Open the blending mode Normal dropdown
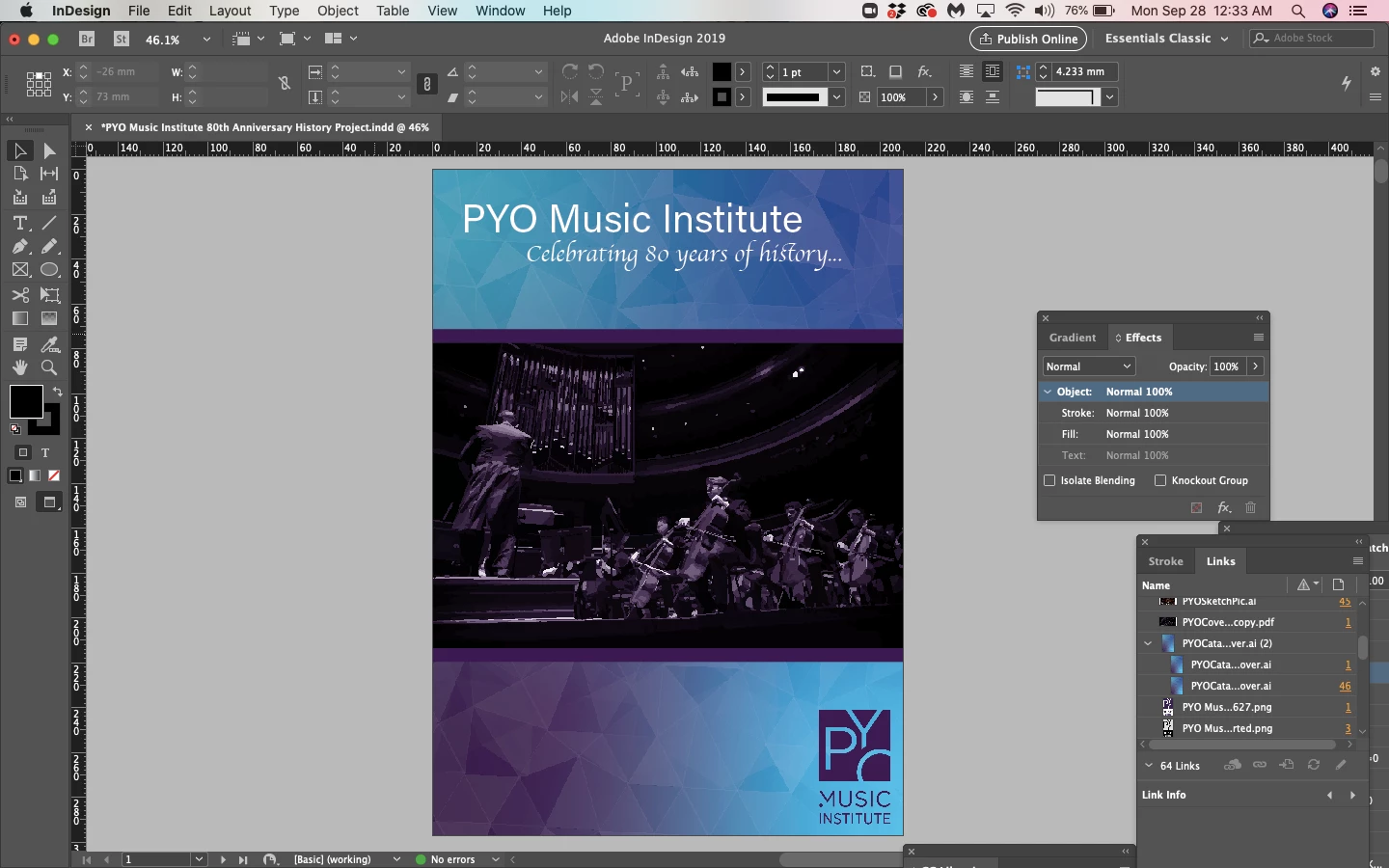Viewport: 1389px width, 868px height. tap(1089, 366)
